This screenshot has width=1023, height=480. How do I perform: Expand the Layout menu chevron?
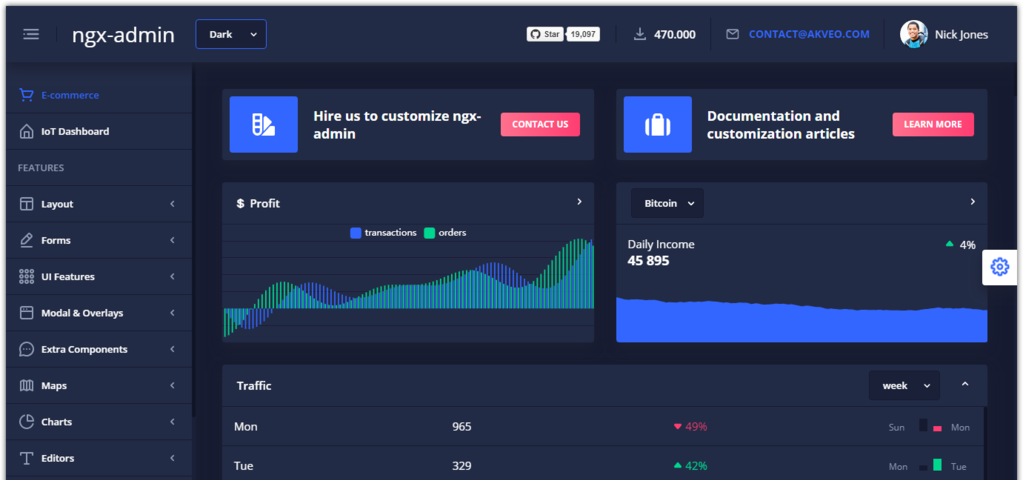(172, 204)
